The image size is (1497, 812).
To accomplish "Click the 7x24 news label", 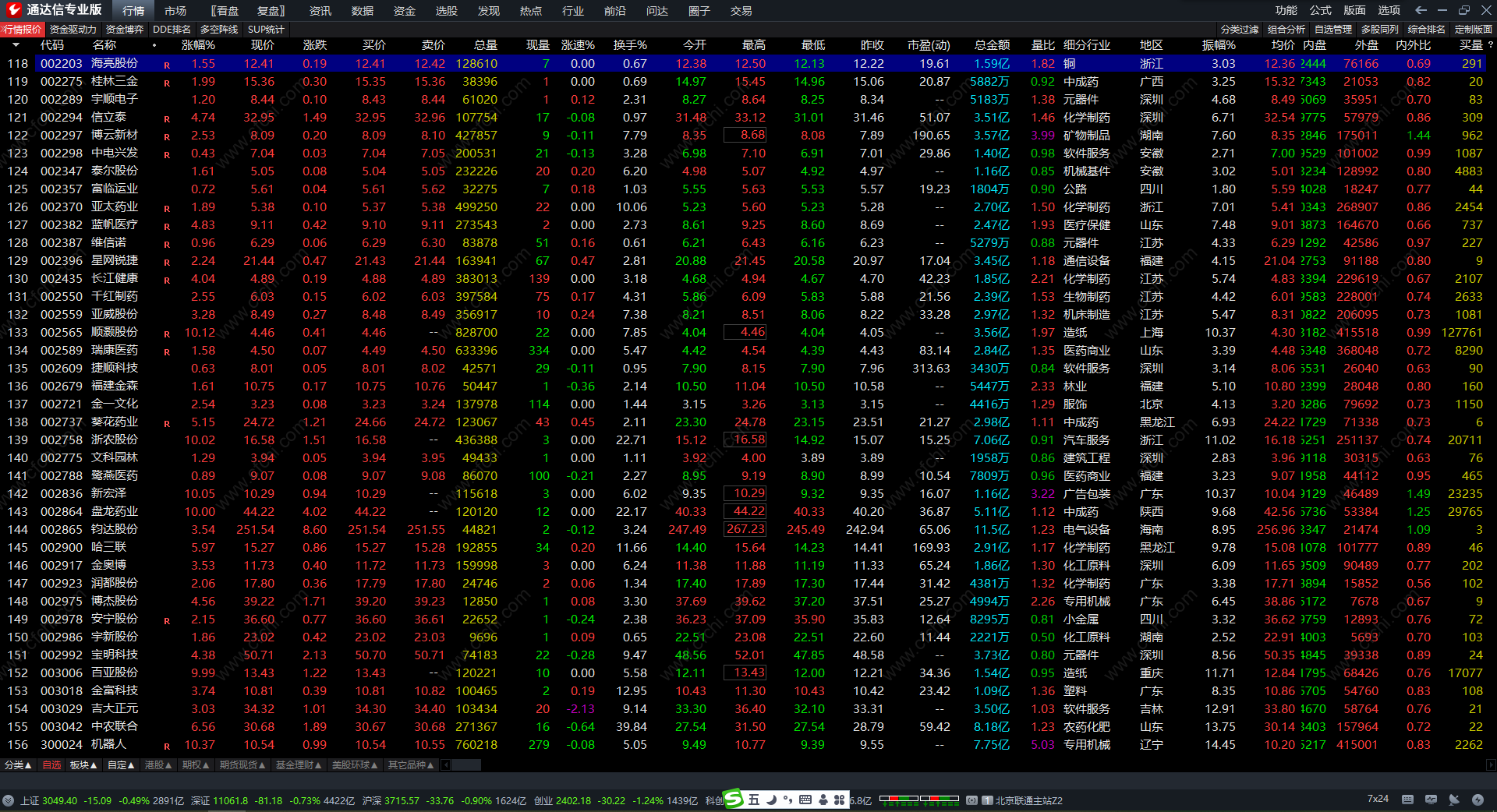I will (1378, 799).
